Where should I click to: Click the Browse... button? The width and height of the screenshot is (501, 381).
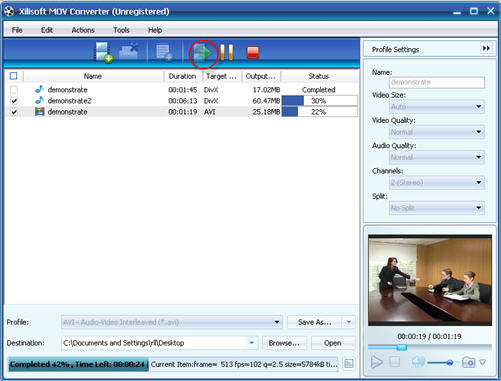pyautogui.click(x=284, y=343)
